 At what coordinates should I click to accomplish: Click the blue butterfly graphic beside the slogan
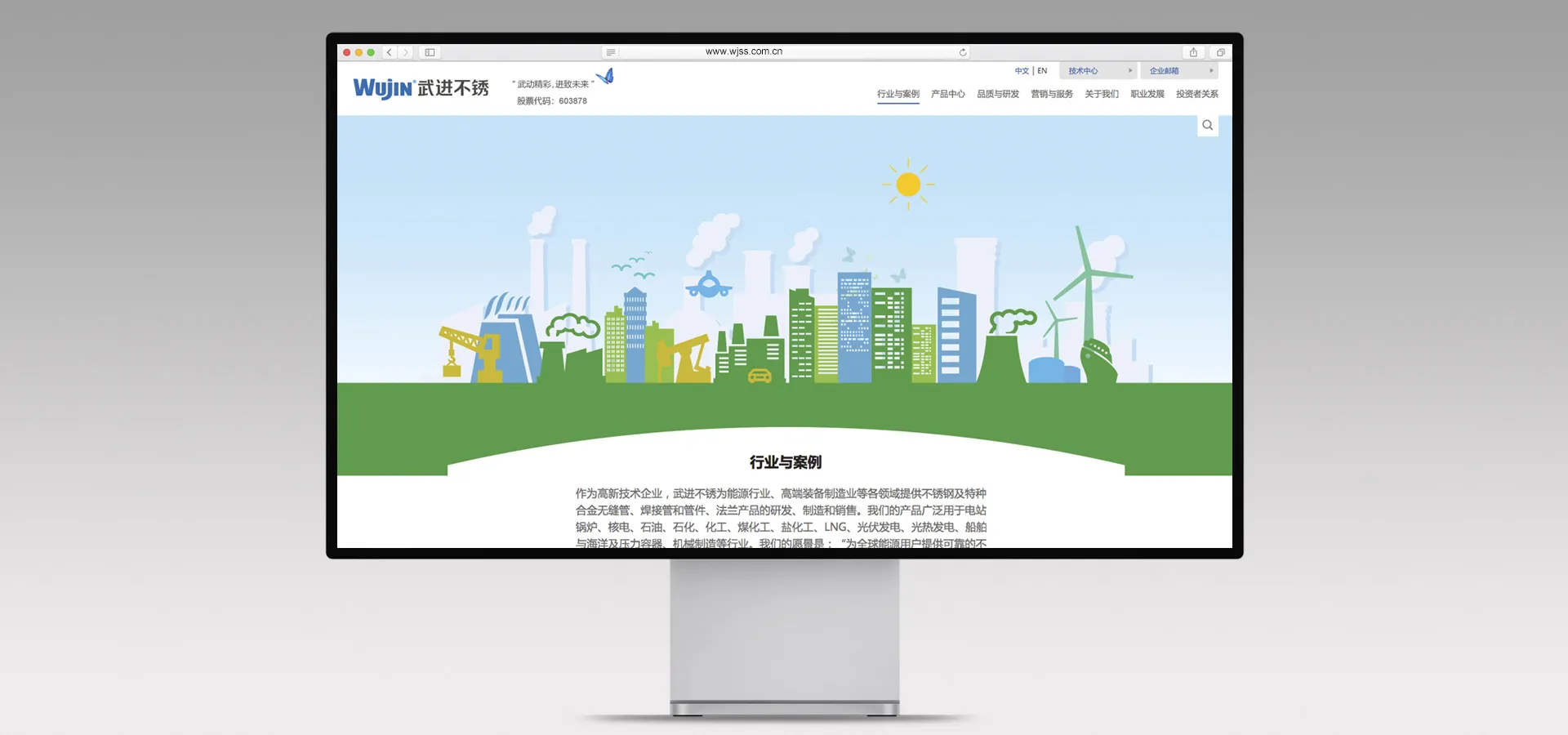coord(605,77)
